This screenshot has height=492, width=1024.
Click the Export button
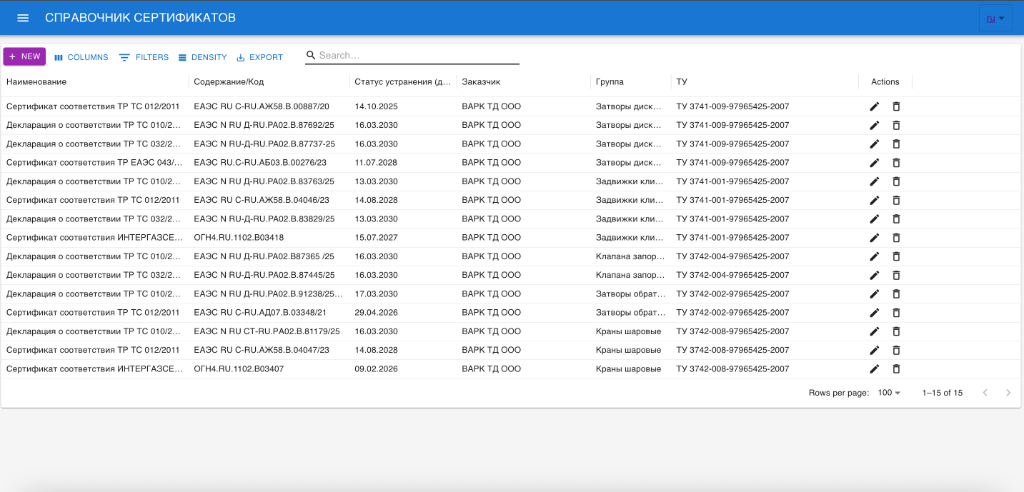tap(259, 57)
